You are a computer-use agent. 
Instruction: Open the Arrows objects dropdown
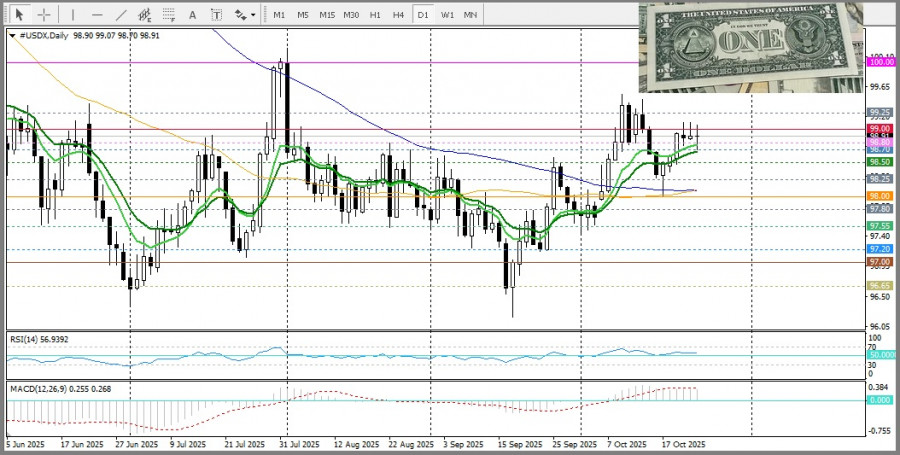[x=245, y=15]
